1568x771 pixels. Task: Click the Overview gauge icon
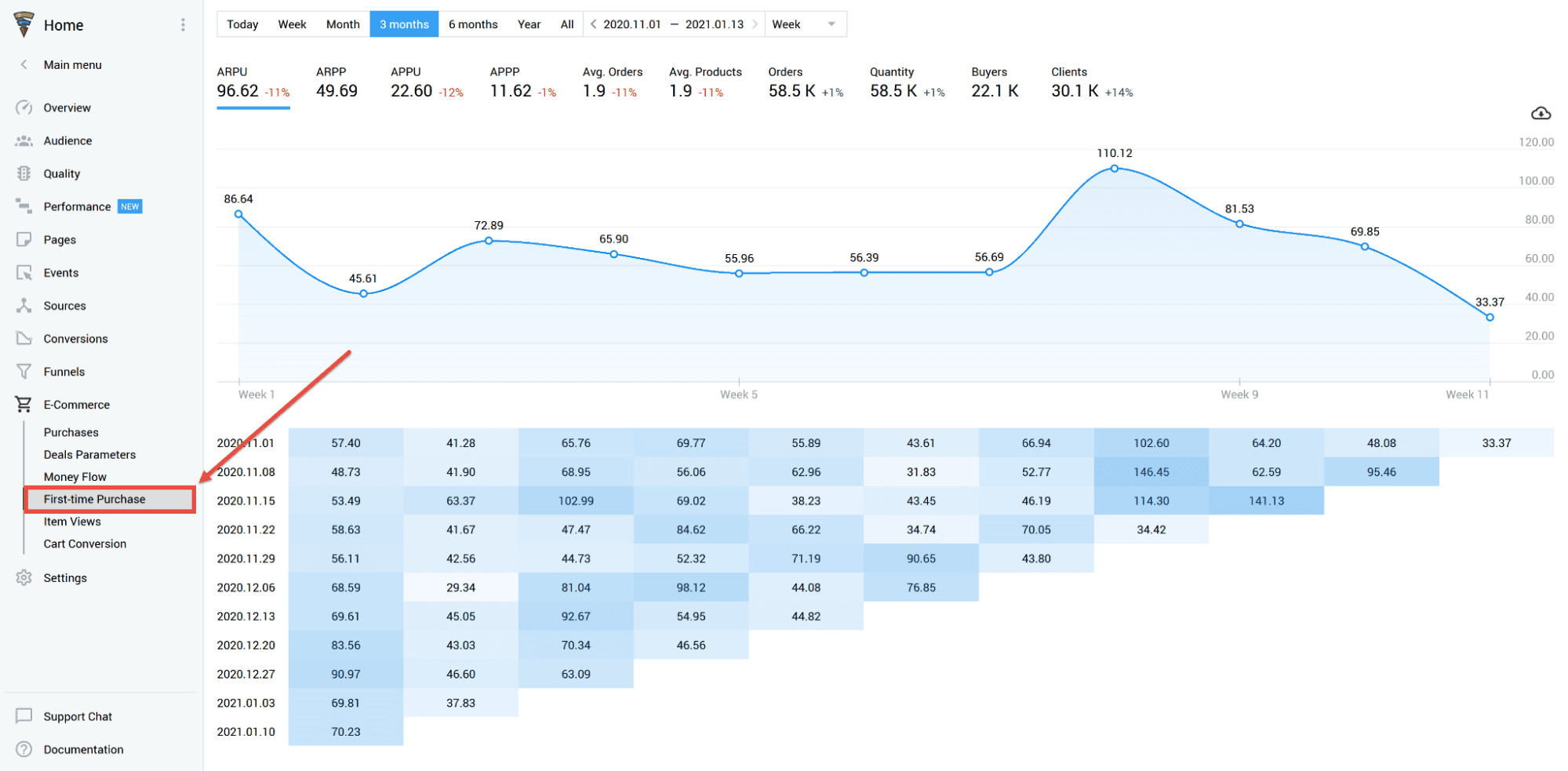coord(24,107)
